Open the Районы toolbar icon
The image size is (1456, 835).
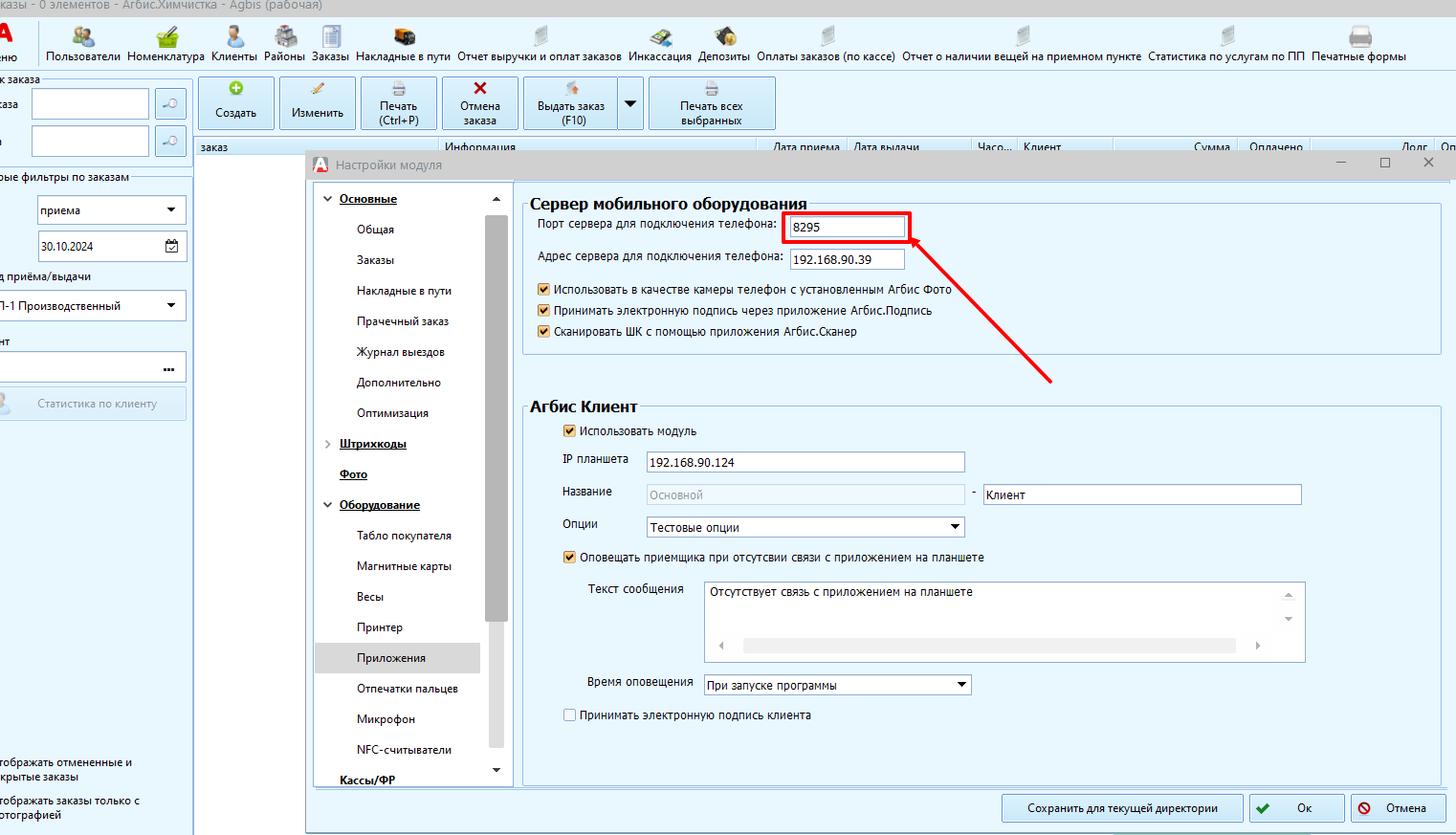[285, 38]
